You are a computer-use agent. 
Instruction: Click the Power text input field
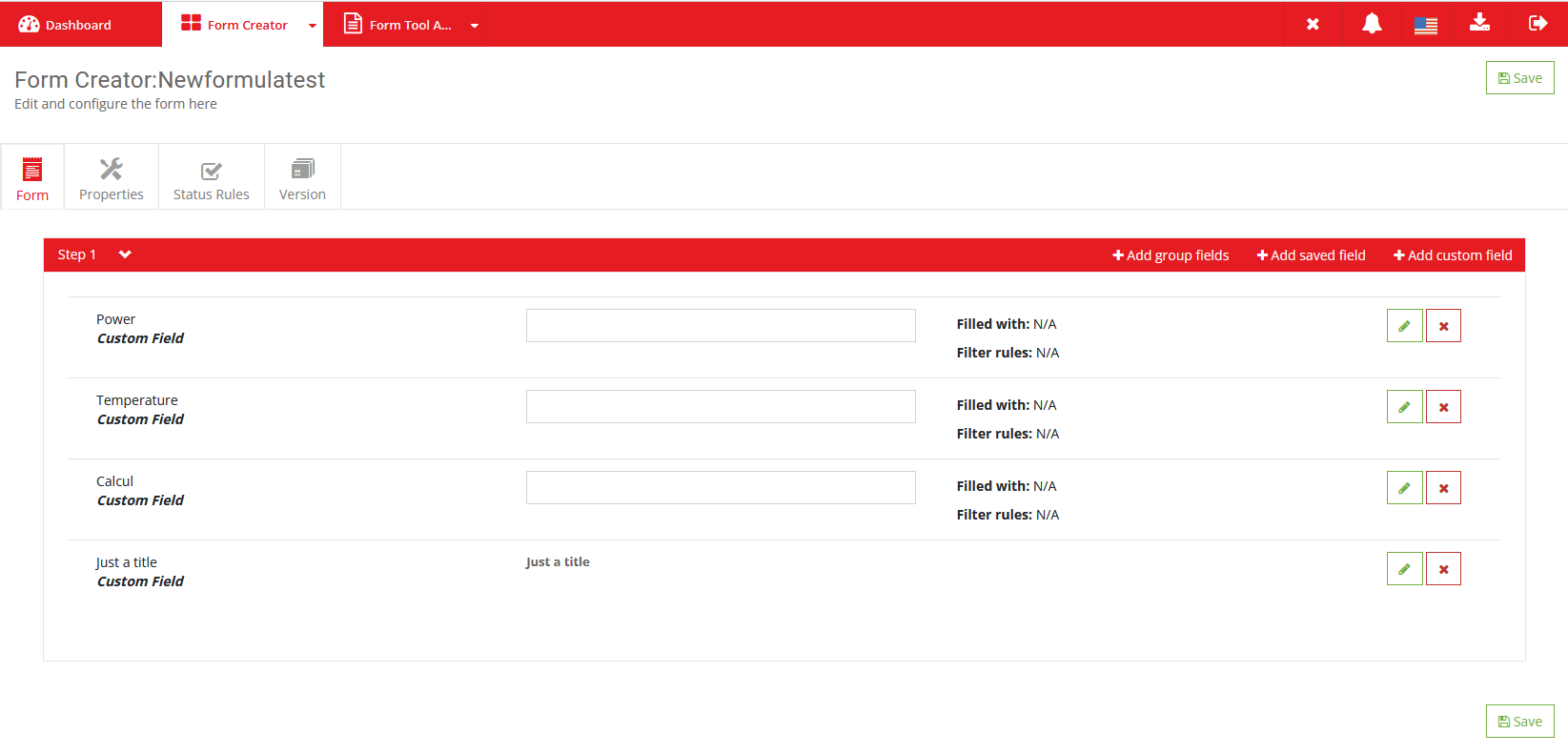click(721, 326)
